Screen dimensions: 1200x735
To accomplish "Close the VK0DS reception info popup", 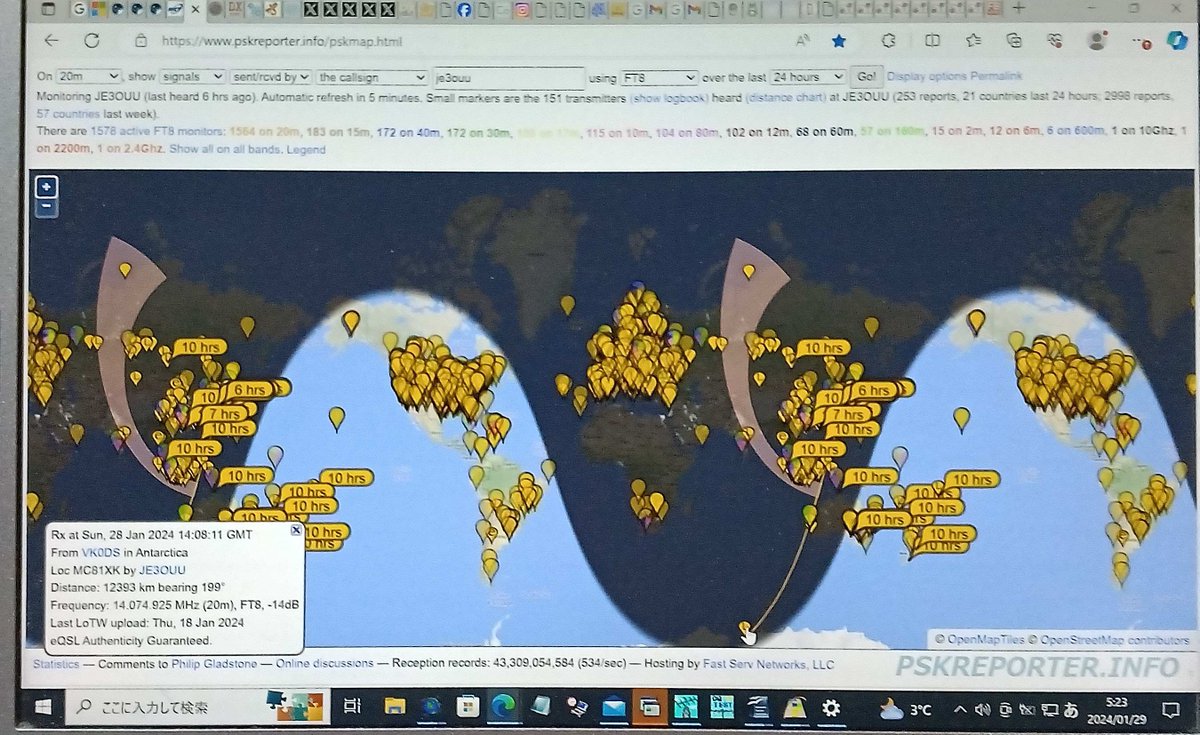I will [x=296, y=531].
